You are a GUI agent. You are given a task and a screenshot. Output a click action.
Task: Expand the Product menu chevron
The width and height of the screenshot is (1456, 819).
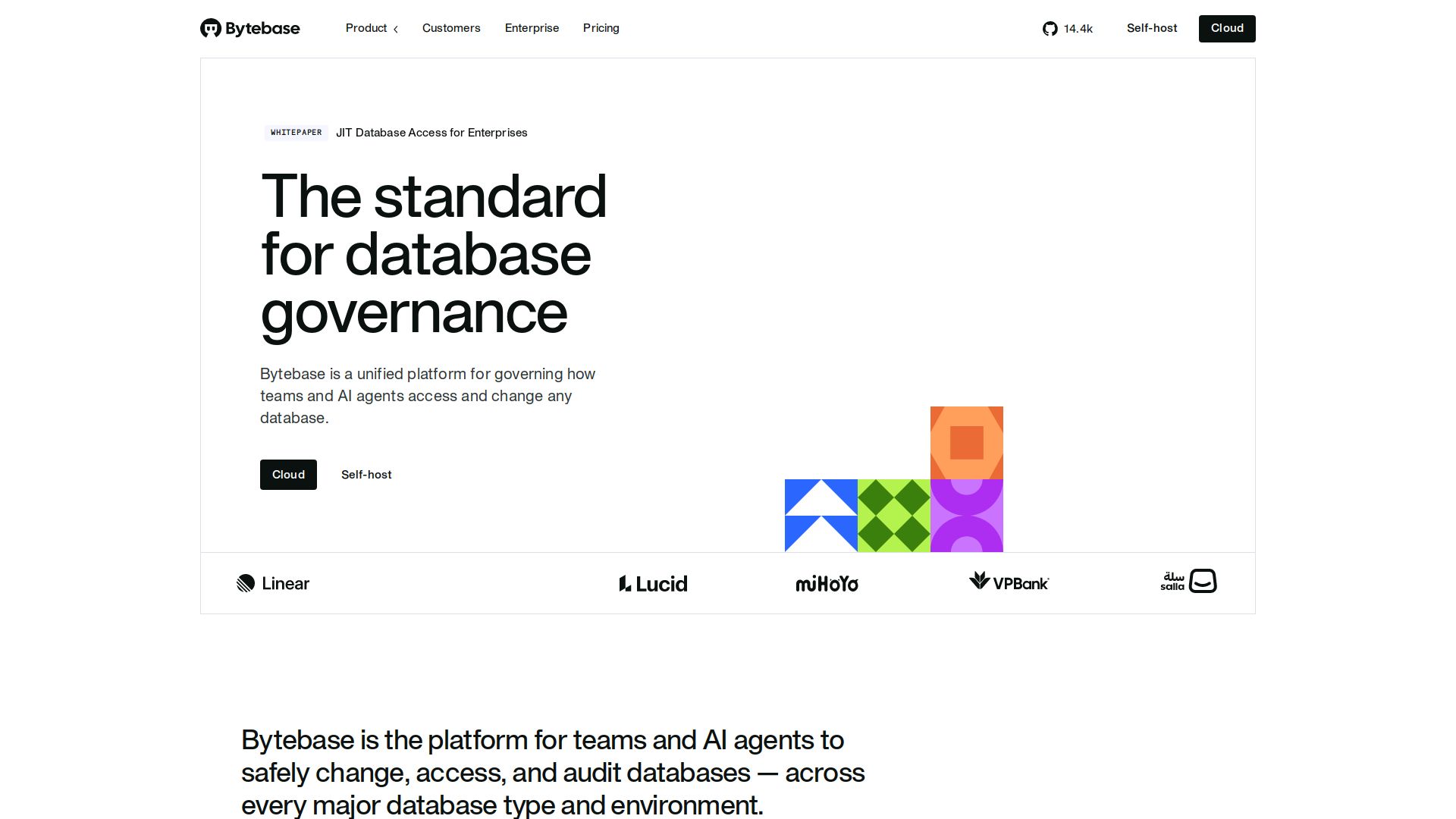(x=396, y=29)
